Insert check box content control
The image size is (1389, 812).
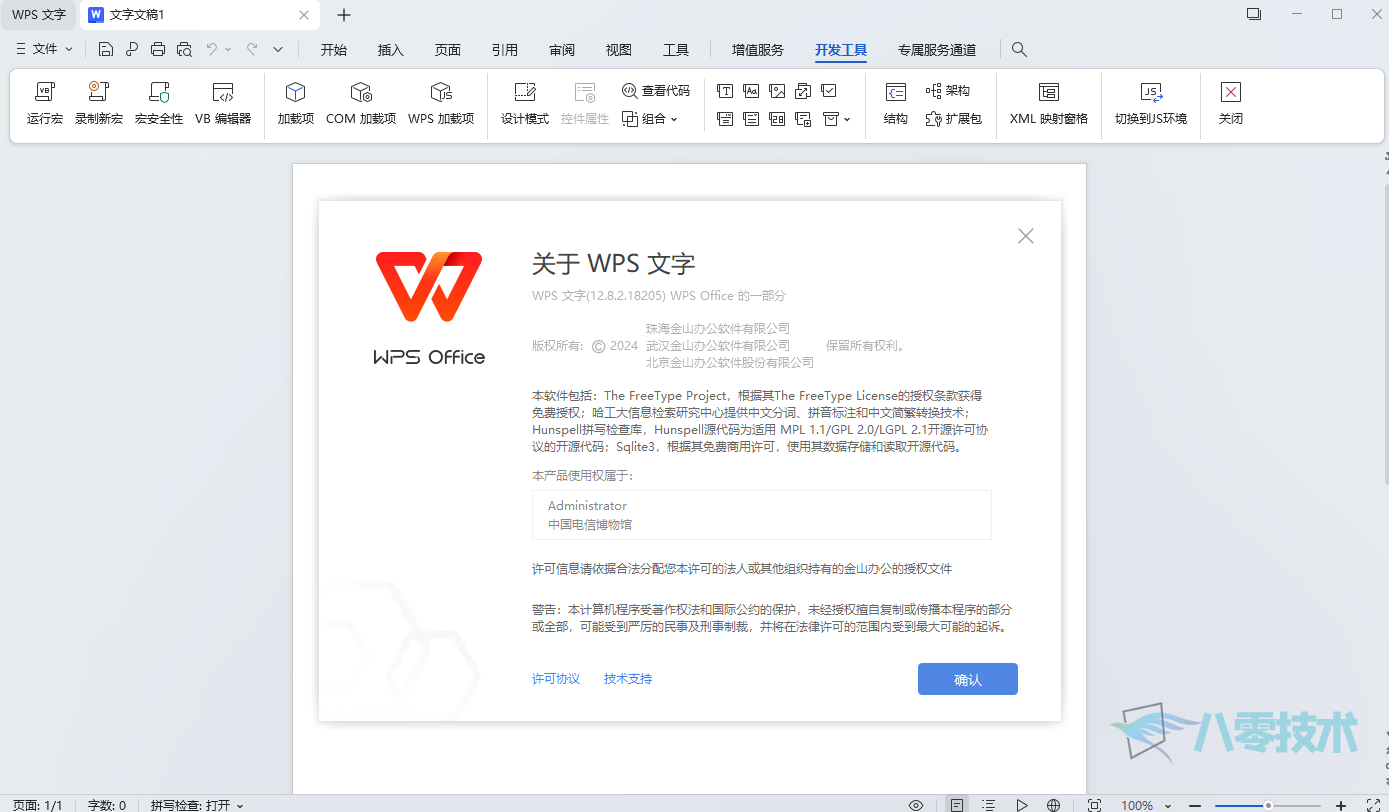pyautogui.click(x=829, y=91)
